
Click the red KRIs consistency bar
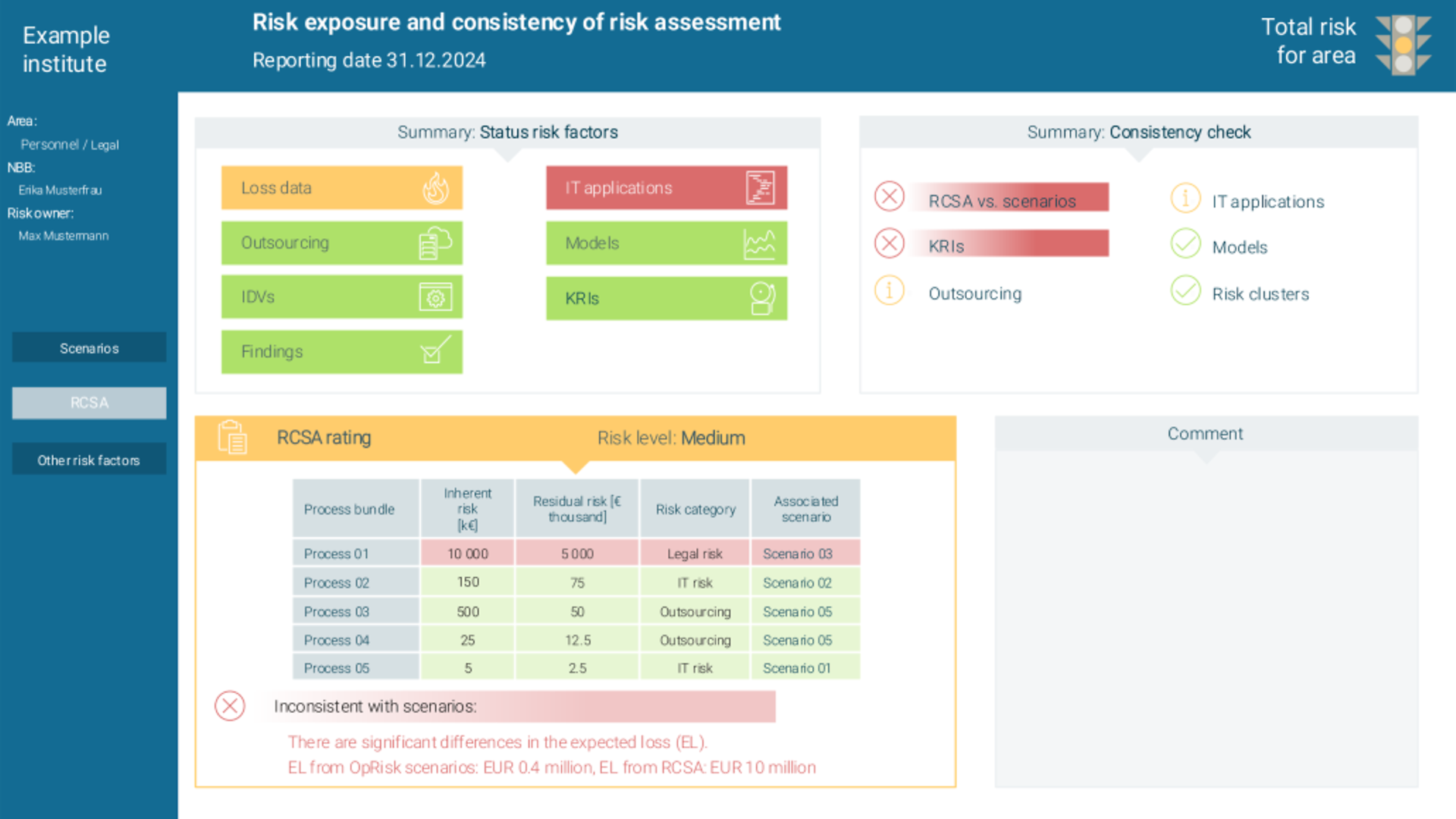pos(1009,244)
